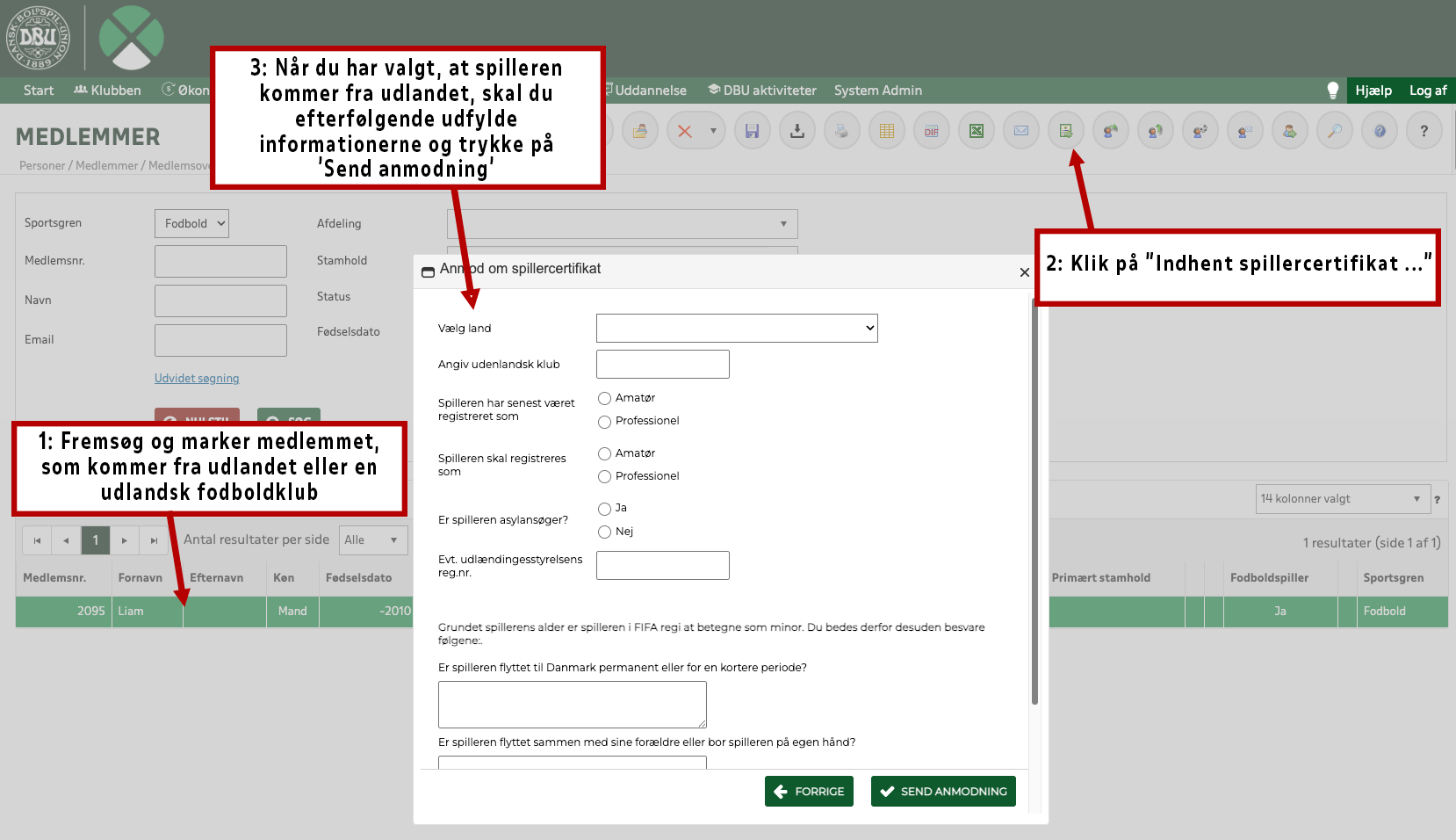The width and height of the screenshot is (1456, 840).
Task: Open the DBU aktiviteter menu
Action: (761, 91)
